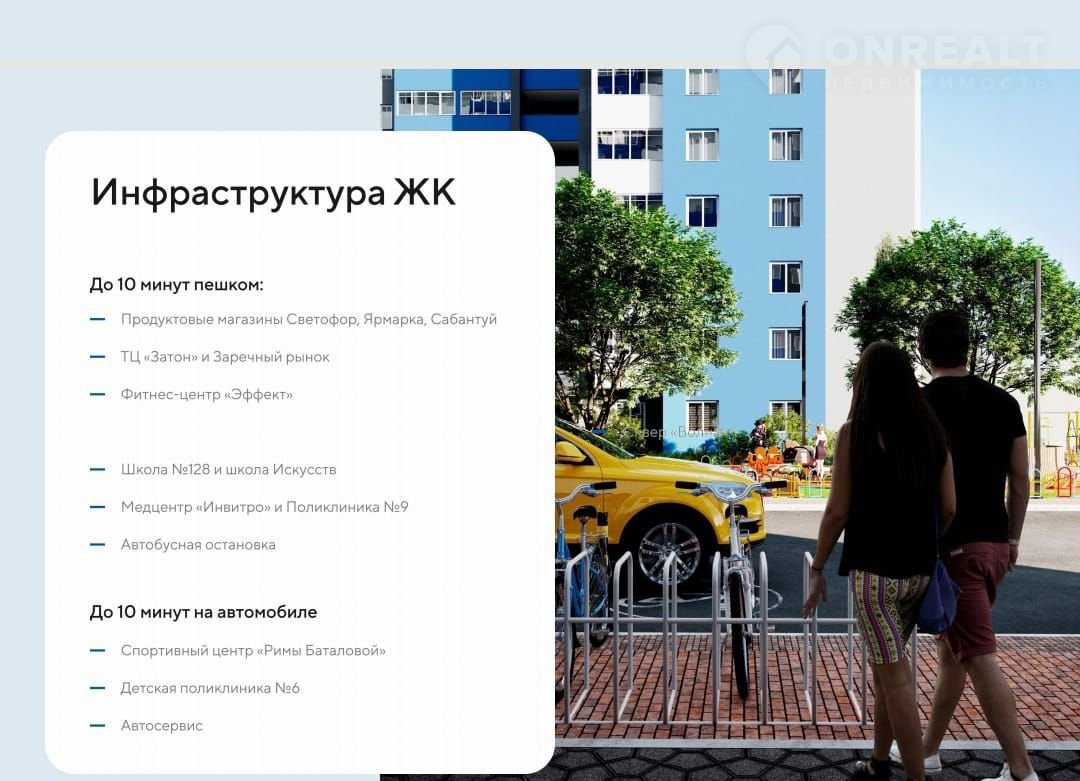The width and height of the screenshot is (1080, 781).
Task: Click the Школа №128 и школа Искусств entry
Action: tap(228, 469)
